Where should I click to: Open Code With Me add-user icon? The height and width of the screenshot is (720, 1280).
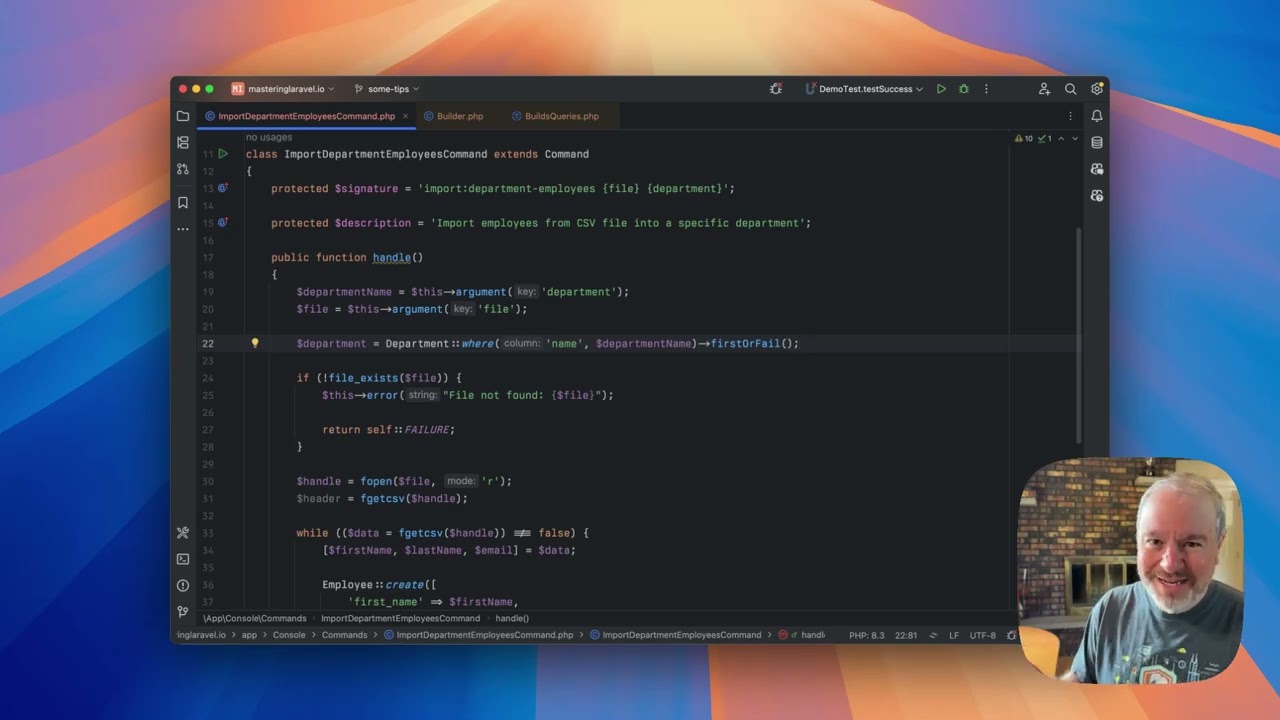click(1044, 89)
